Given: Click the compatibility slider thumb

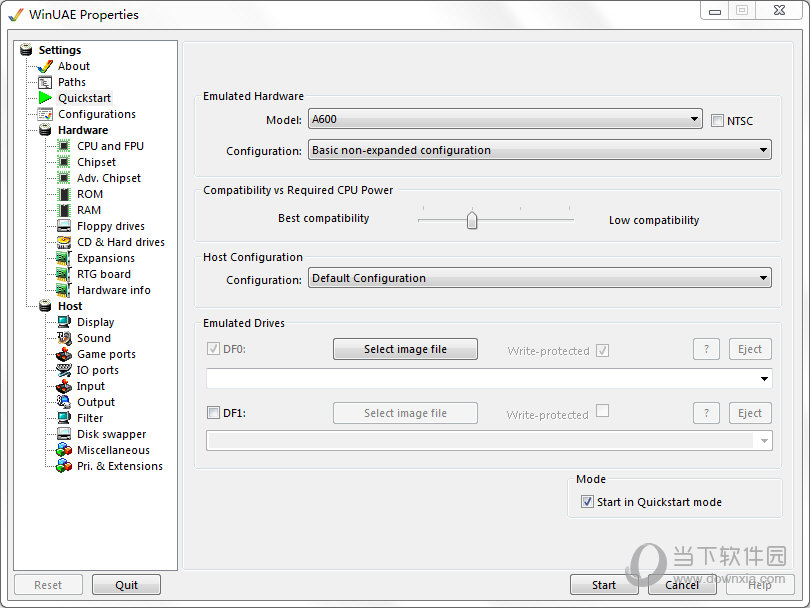Looking at the screenshot, I should click(x=472, y=220).
